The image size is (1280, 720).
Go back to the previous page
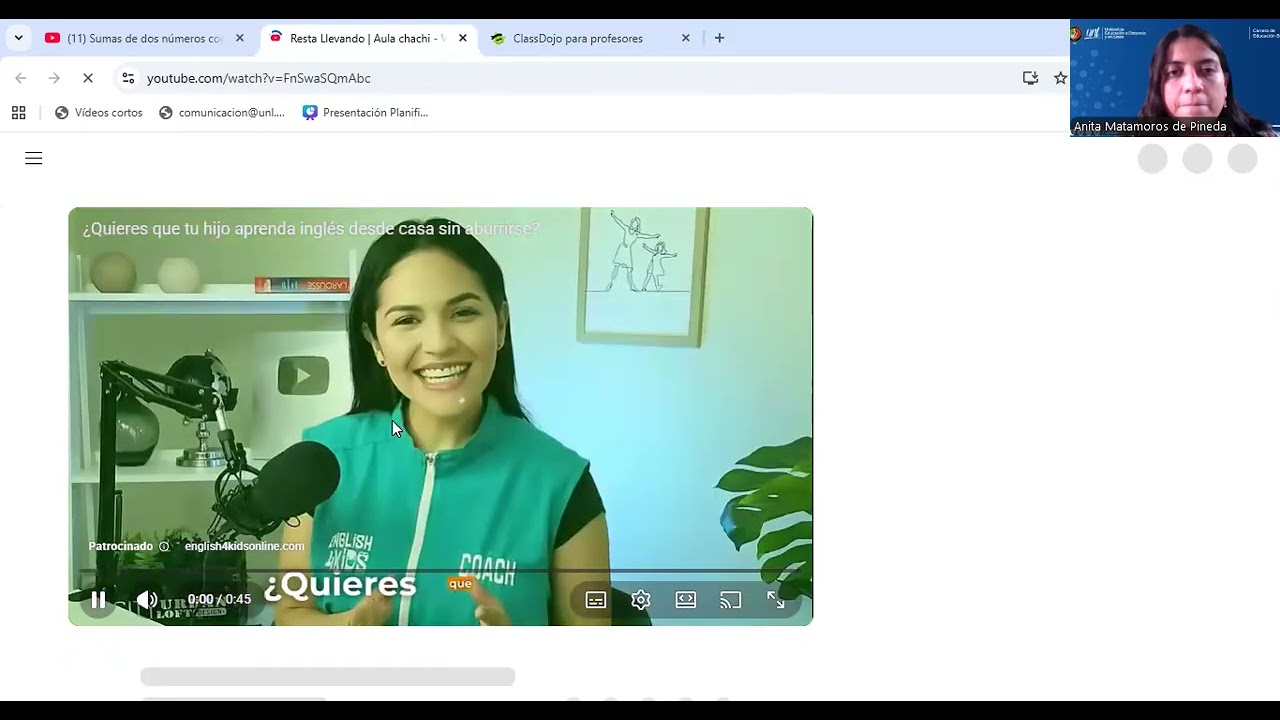pyautogui.click(x=21, y=78)
